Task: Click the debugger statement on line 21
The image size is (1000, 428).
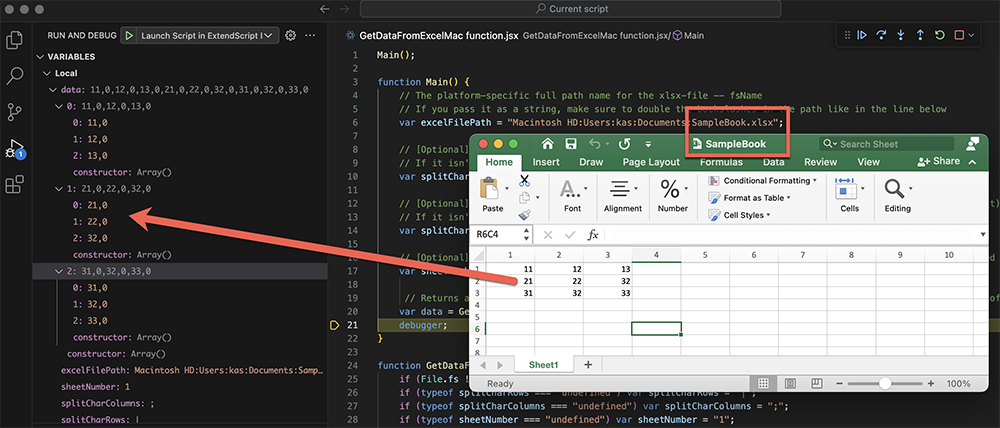Action: (423, 325)
